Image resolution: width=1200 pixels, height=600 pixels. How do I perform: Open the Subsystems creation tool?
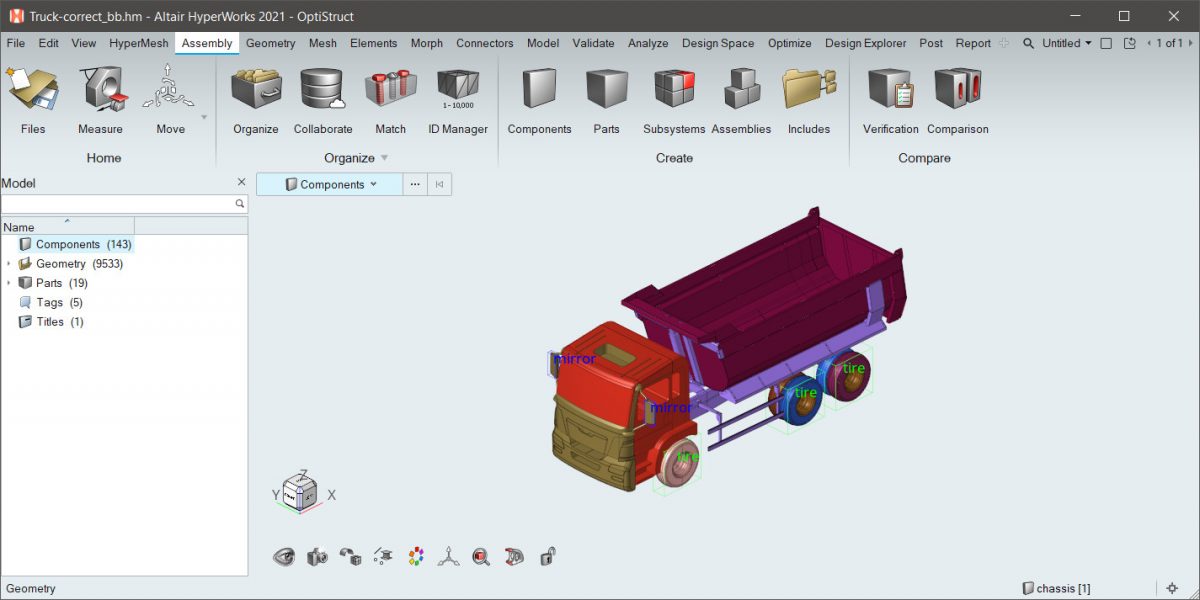click(x=673, y=95)
